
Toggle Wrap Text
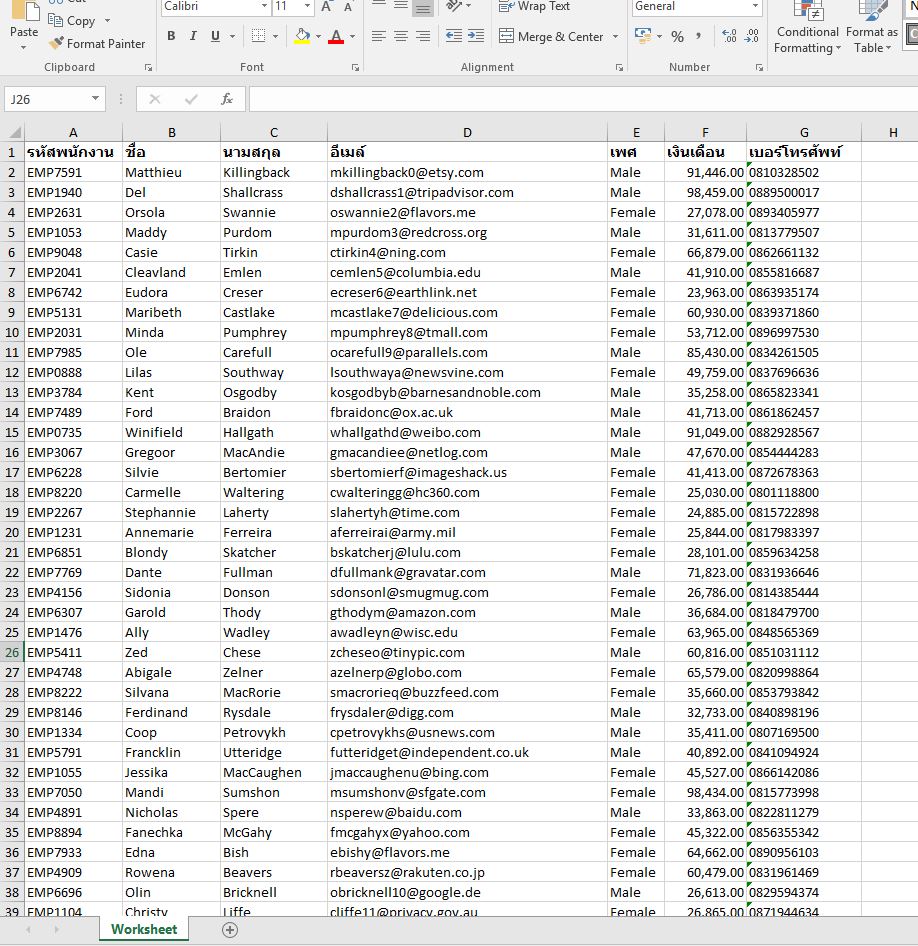coord(534,7)
